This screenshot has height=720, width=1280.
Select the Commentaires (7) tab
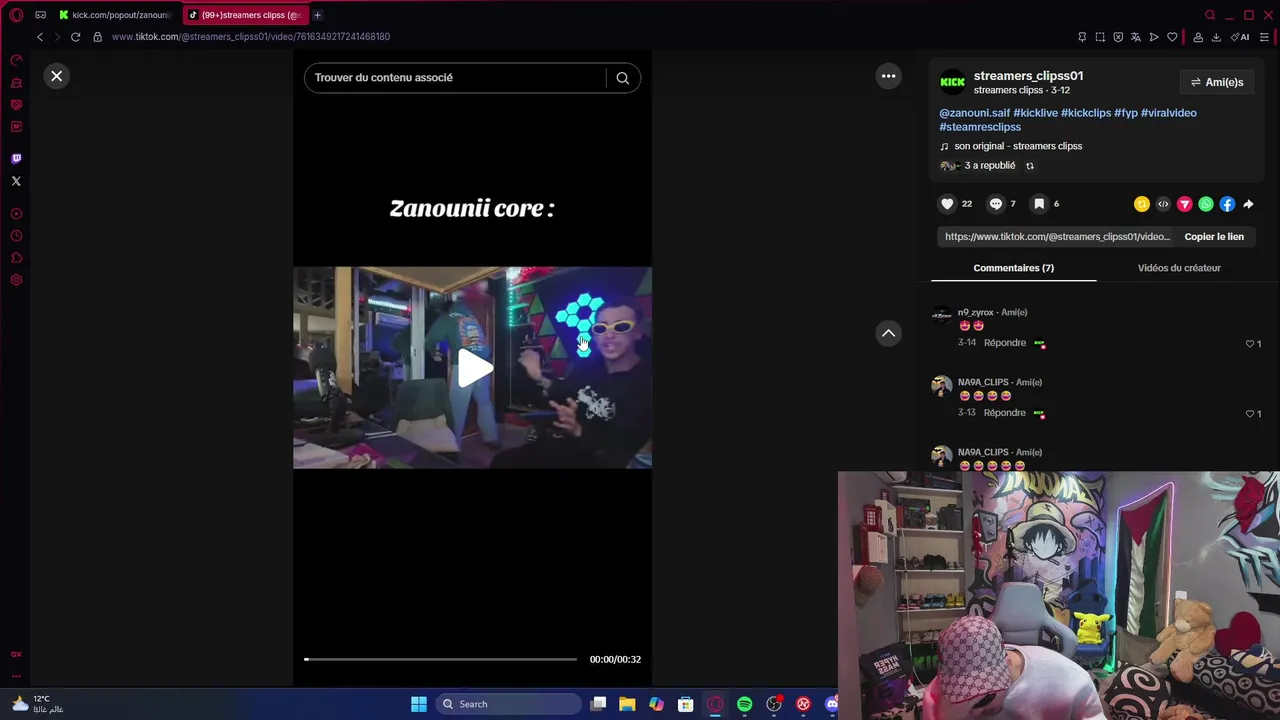pyautogui.click(x=1013, y=268)
